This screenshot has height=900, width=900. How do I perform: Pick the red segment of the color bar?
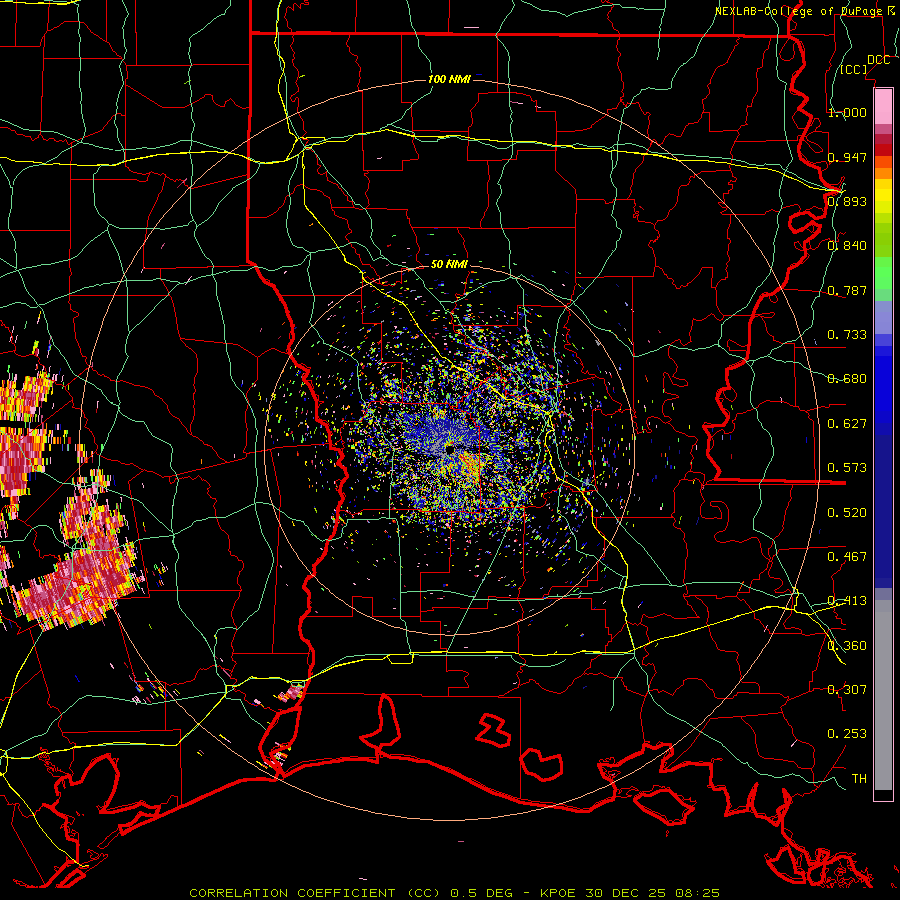(x=883, y=150)
